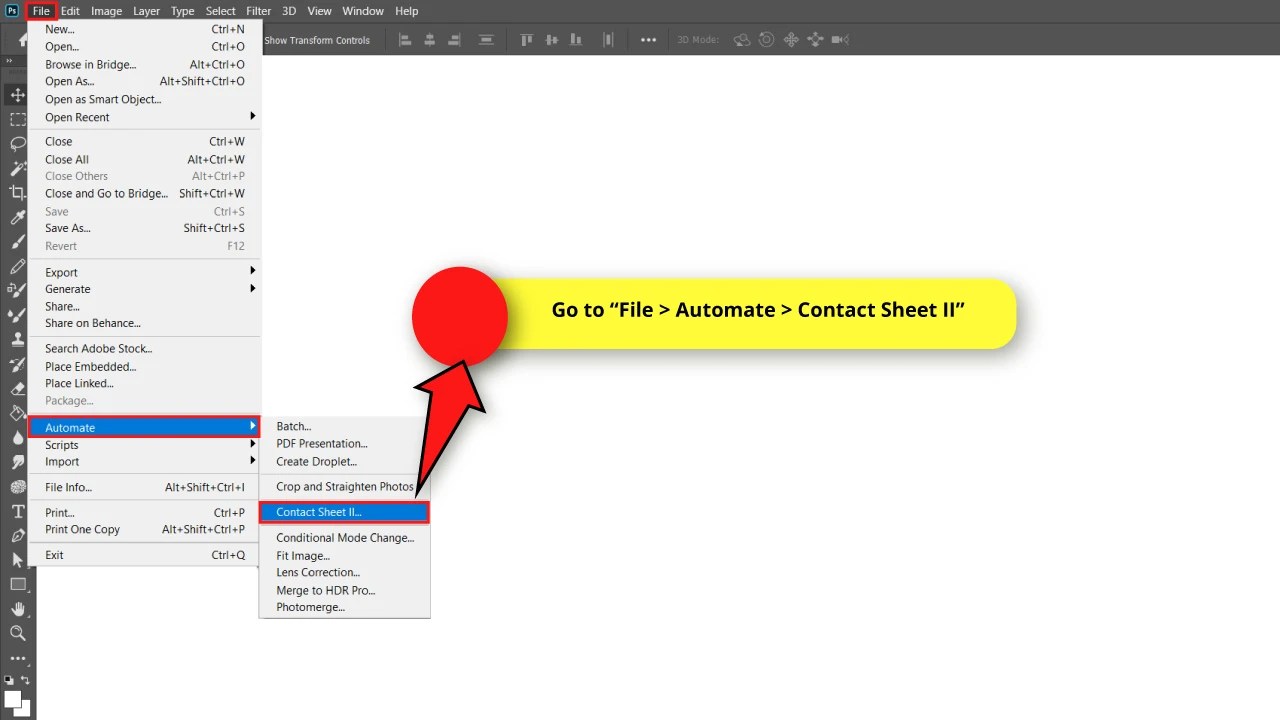The height and width of the screenshot is (720, 1280).
Task: Expand the Open Recent submenu
Action: (x=145, y=117)
